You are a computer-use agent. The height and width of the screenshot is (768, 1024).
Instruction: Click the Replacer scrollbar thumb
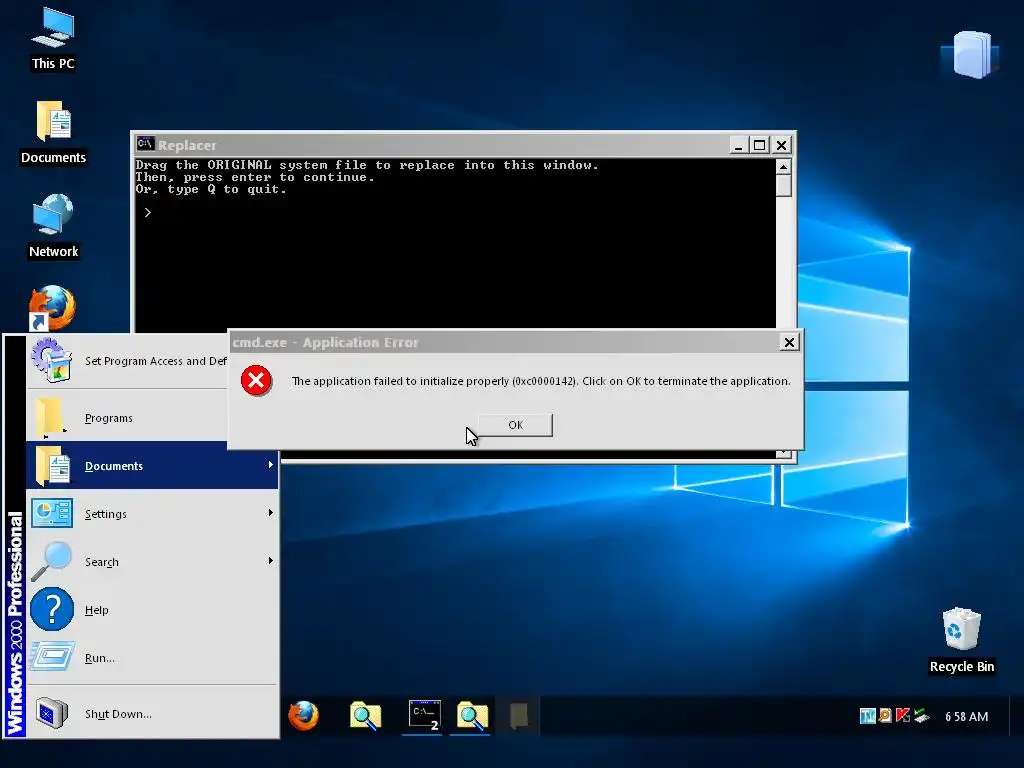click(x=784, y=186)
